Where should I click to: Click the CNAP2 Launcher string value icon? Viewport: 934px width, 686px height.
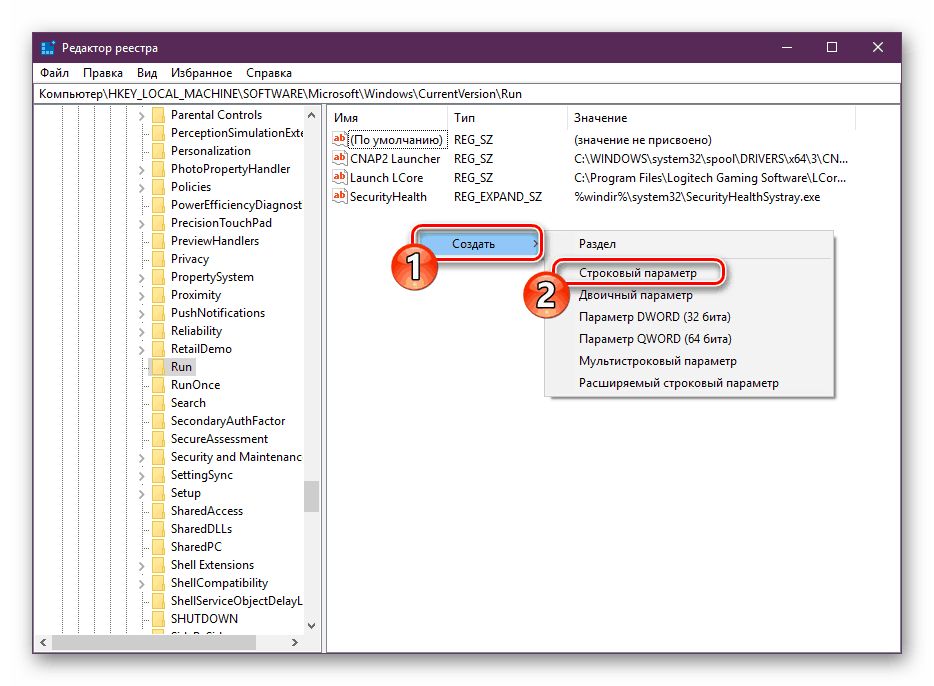pyautogui.click(x=340, y=158)
